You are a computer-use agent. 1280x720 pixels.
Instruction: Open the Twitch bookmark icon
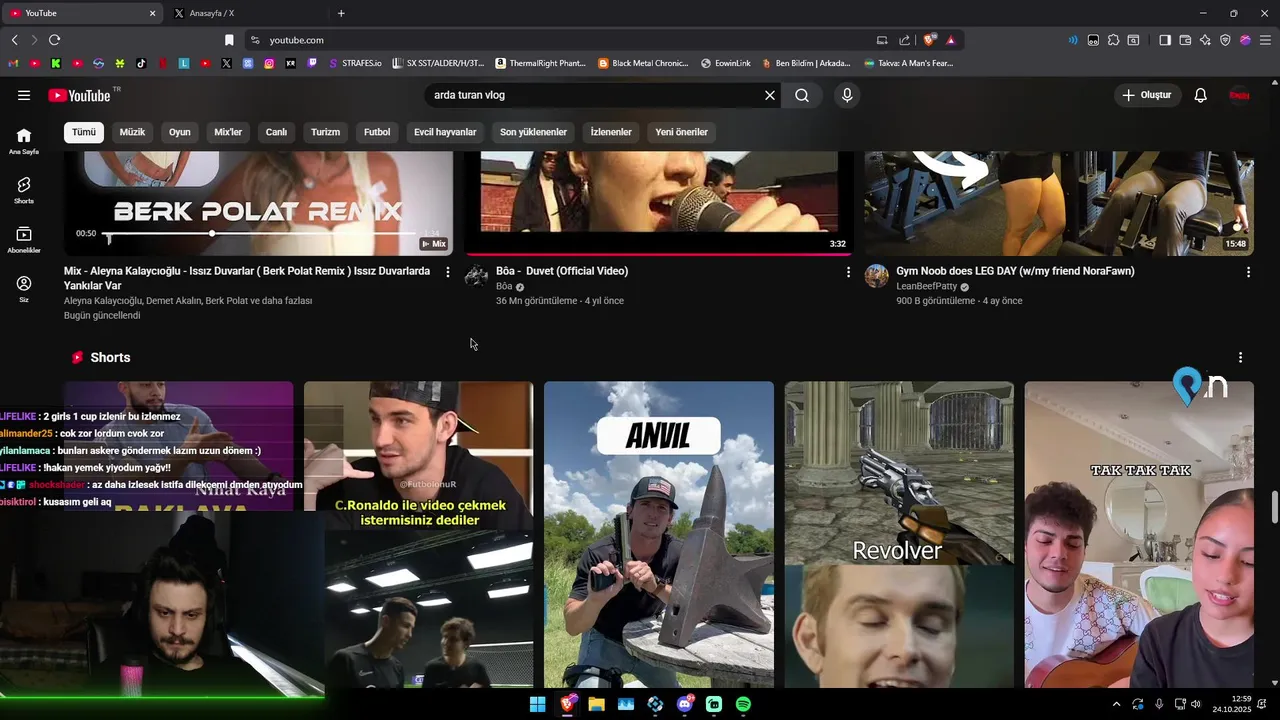(x=312, y=63)
